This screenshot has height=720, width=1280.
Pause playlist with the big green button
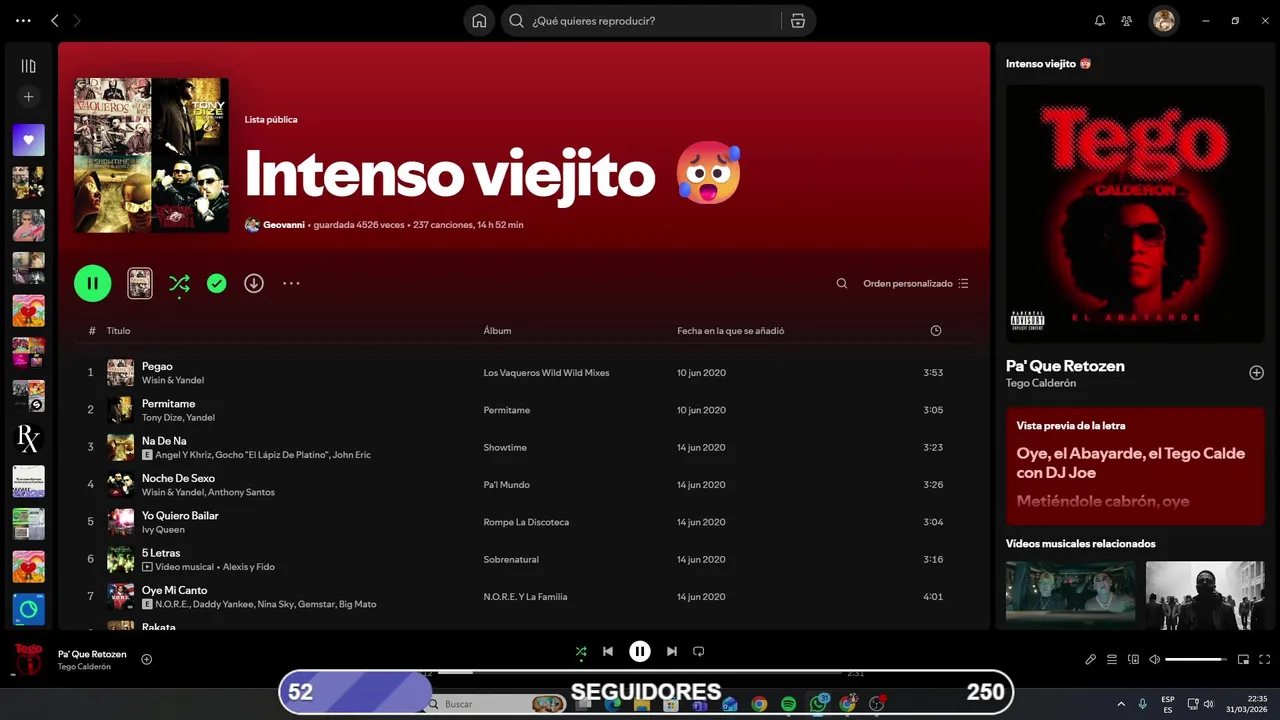[92, 283]
